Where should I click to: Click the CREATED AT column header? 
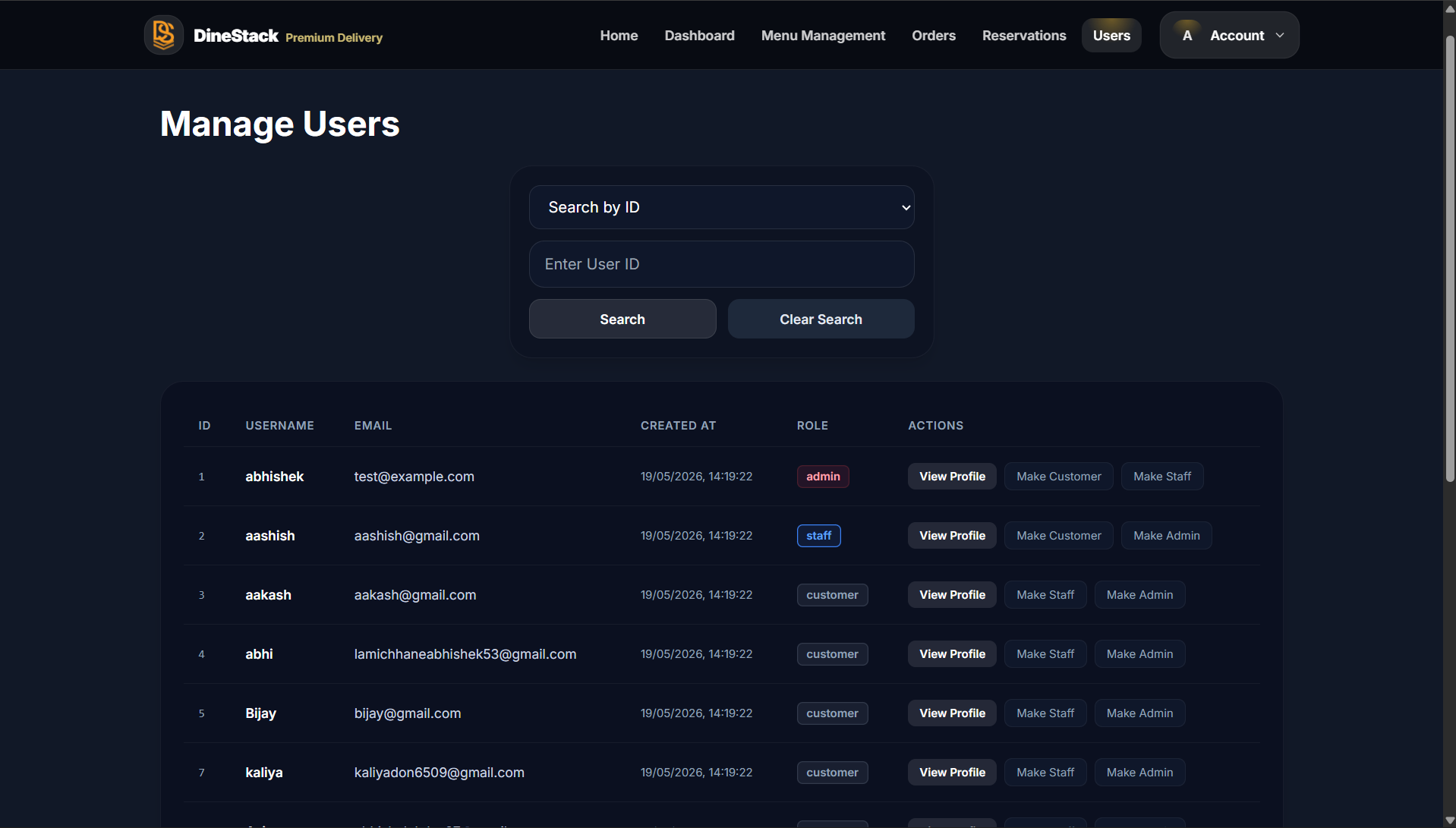(678, 426)
